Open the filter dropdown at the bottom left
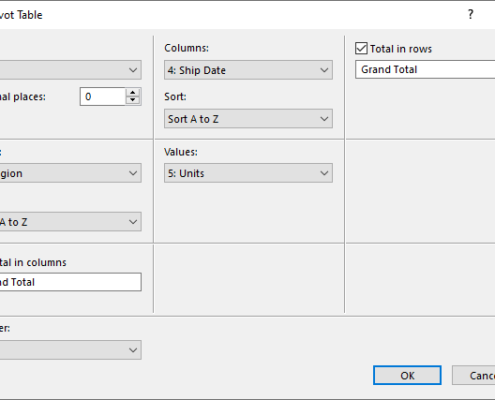This screenshot has height=400, width=495. click(71, 350)
